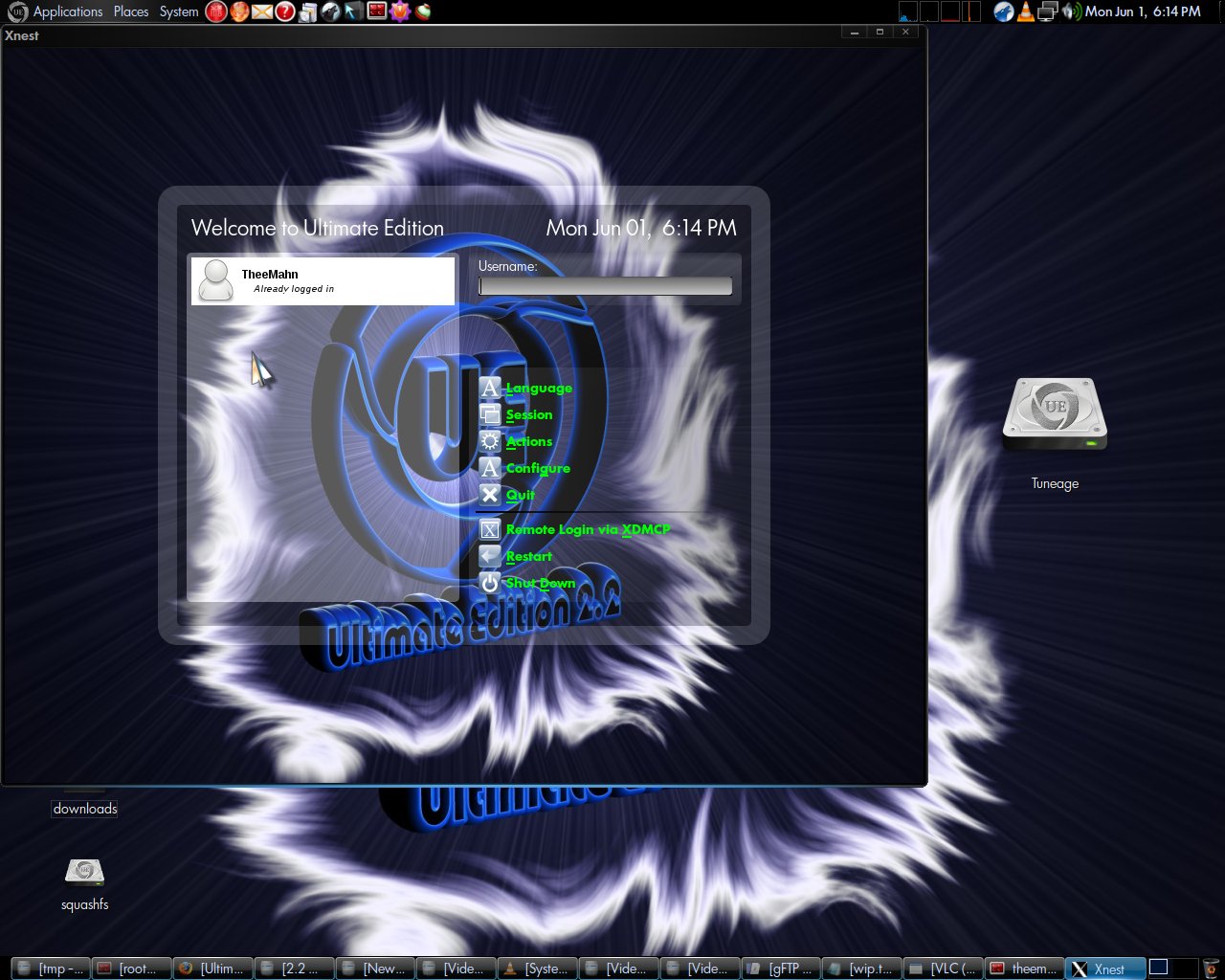Image resolution: width=1225 pixels, height=980 pixels.
Task: Open the Language option in greeter
Action: coord(539,388)
